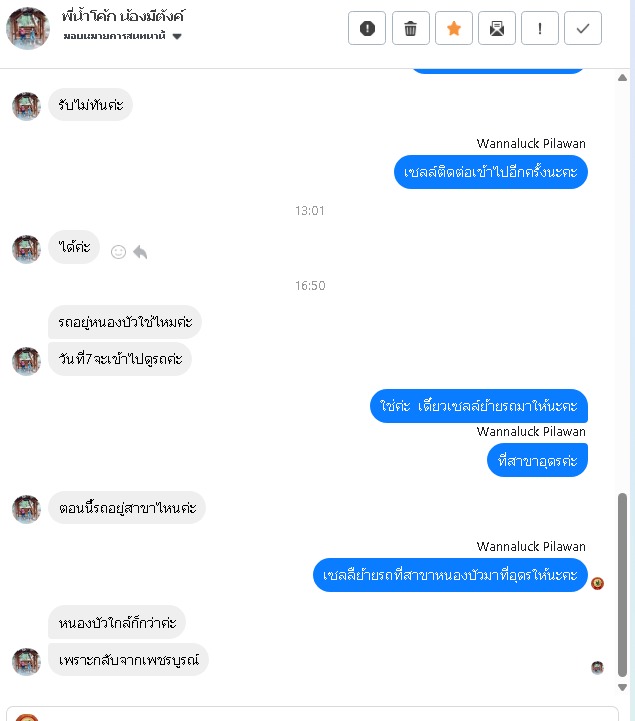The width and height of the screenshot is (635, 721).
Task: Click the agent name label above blue message about Nong Bua branch
Action: [531, 546]
